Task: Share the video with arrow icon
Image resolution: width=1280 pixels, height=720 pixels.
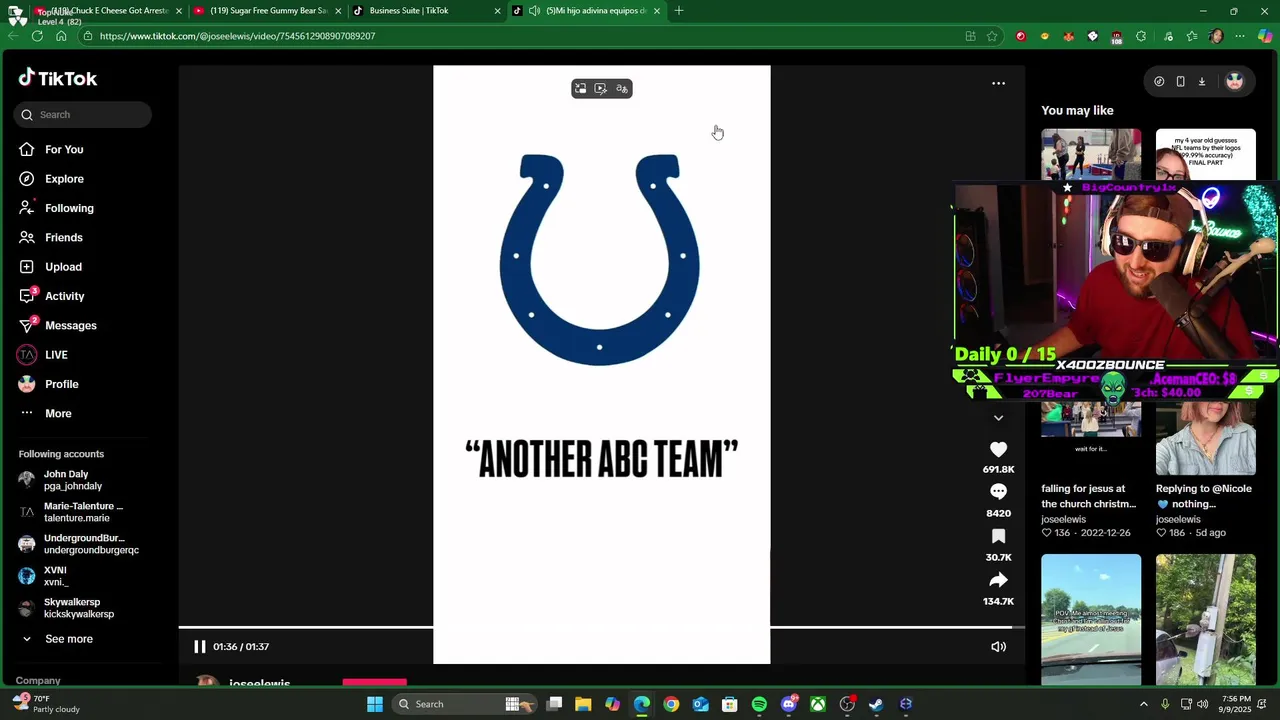Action: (998, 580)
